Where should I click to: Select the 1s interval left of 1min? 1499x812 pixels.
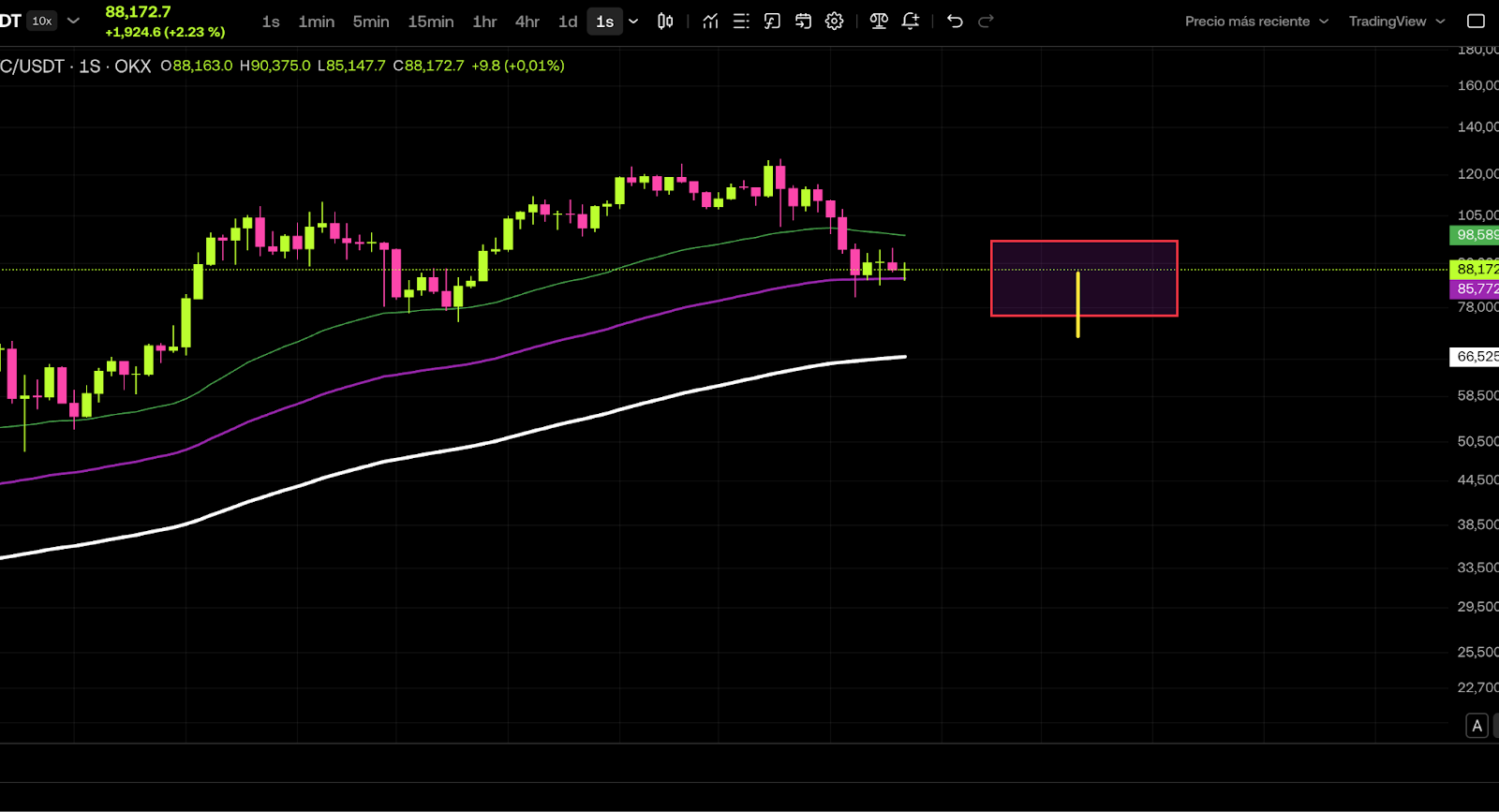click(x=271, y=21)
